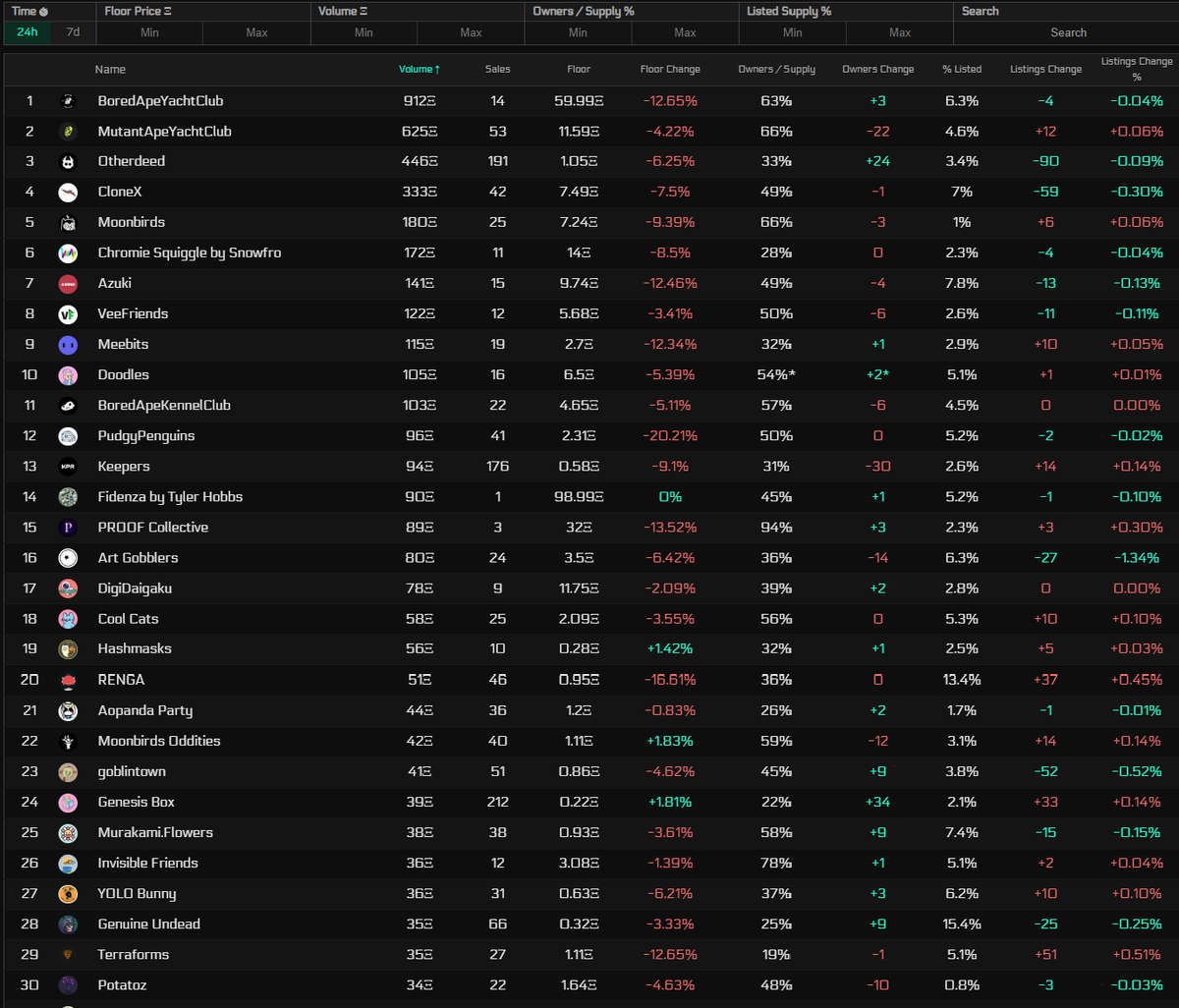The width and height of the screenshot is (1179, 1008).
Task: Click the PROOF Collective icon
Action: pyautogui.click(x=68, y=527)
